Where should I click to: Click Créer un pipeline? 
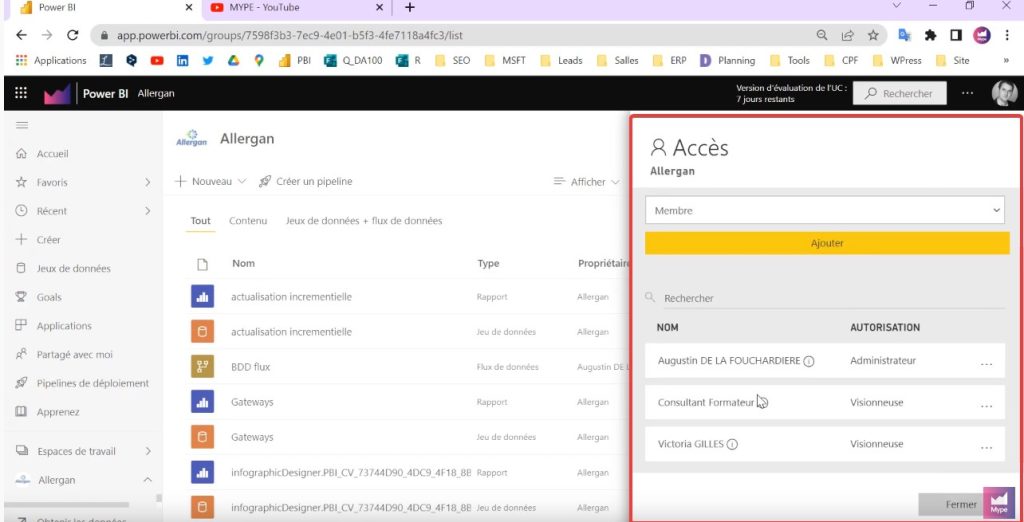click(306, 182)
